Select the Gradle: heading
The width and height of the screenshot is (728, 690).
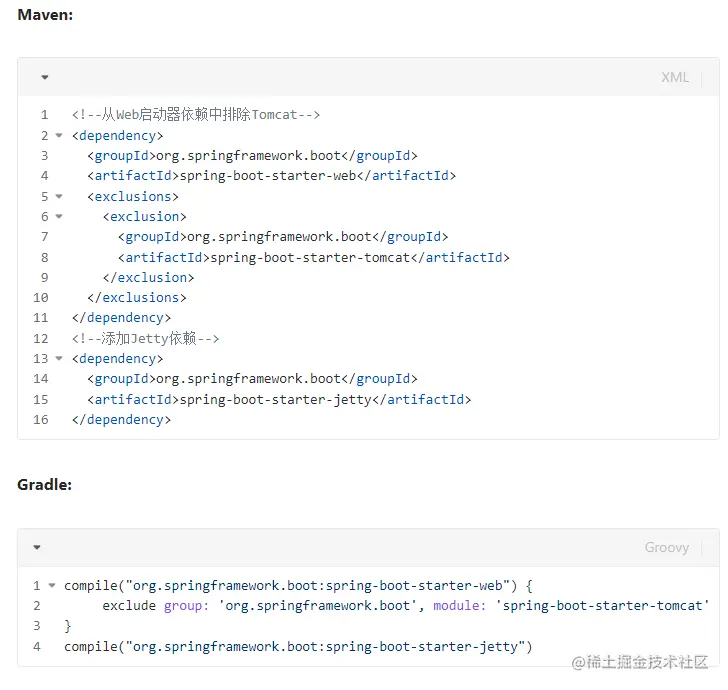tap(45, 485)
